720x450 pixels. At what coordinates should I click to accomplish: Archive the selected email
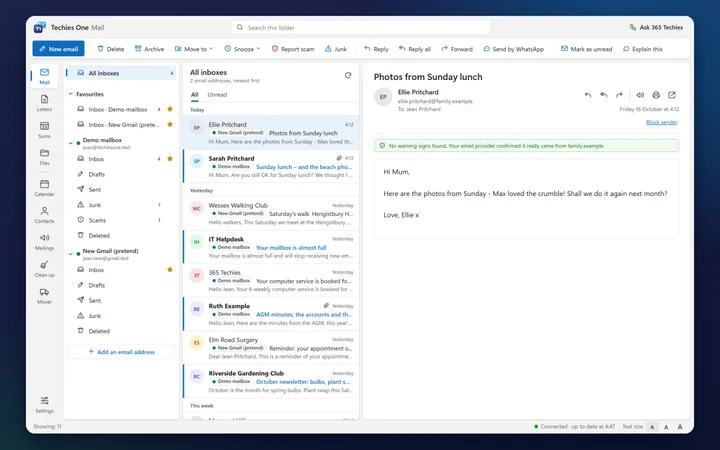(x=149, y=49)
